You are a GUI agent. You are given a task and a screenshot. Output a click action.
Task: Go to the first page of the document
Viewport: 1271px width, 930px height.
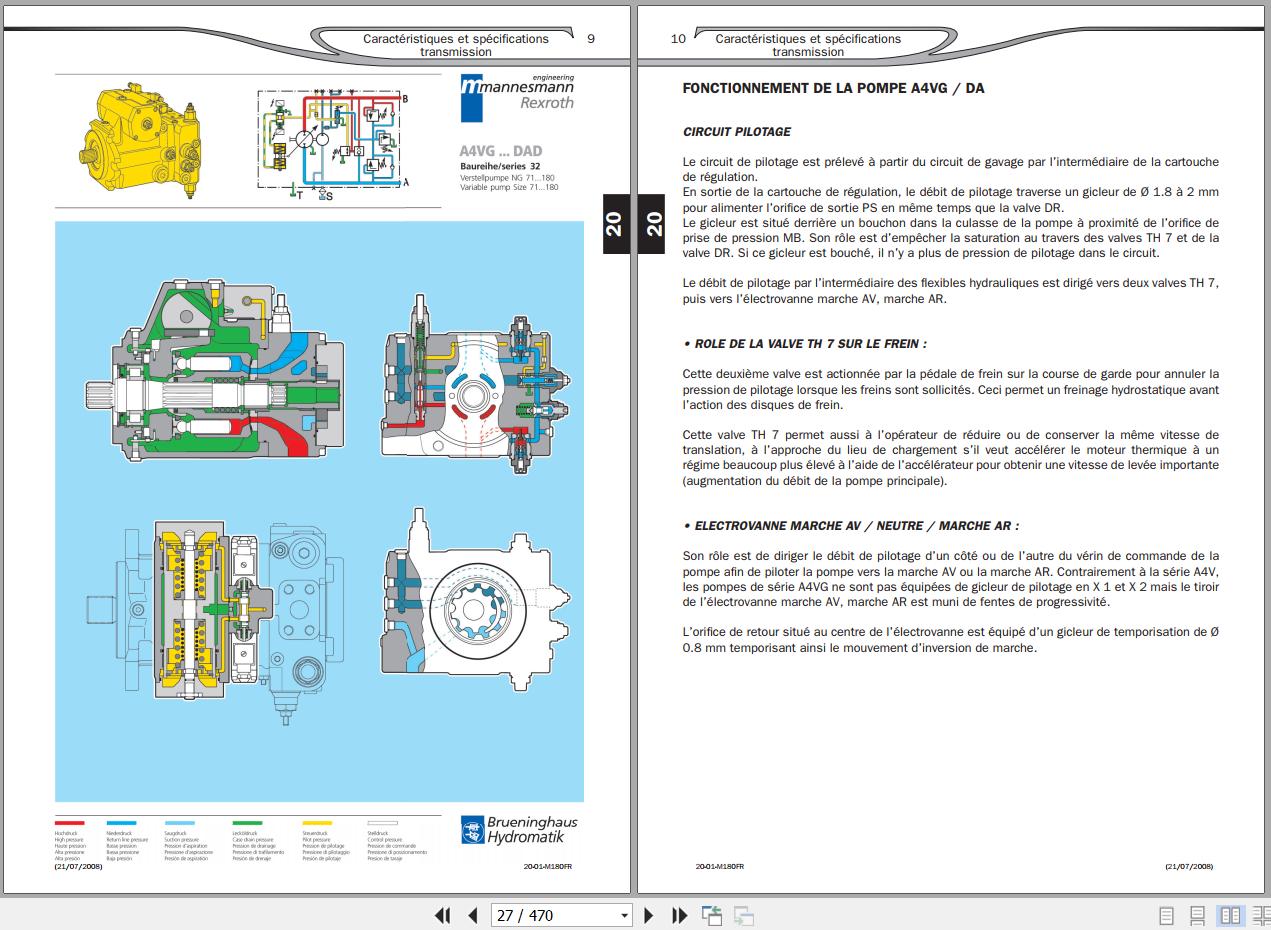click(442, 915)
